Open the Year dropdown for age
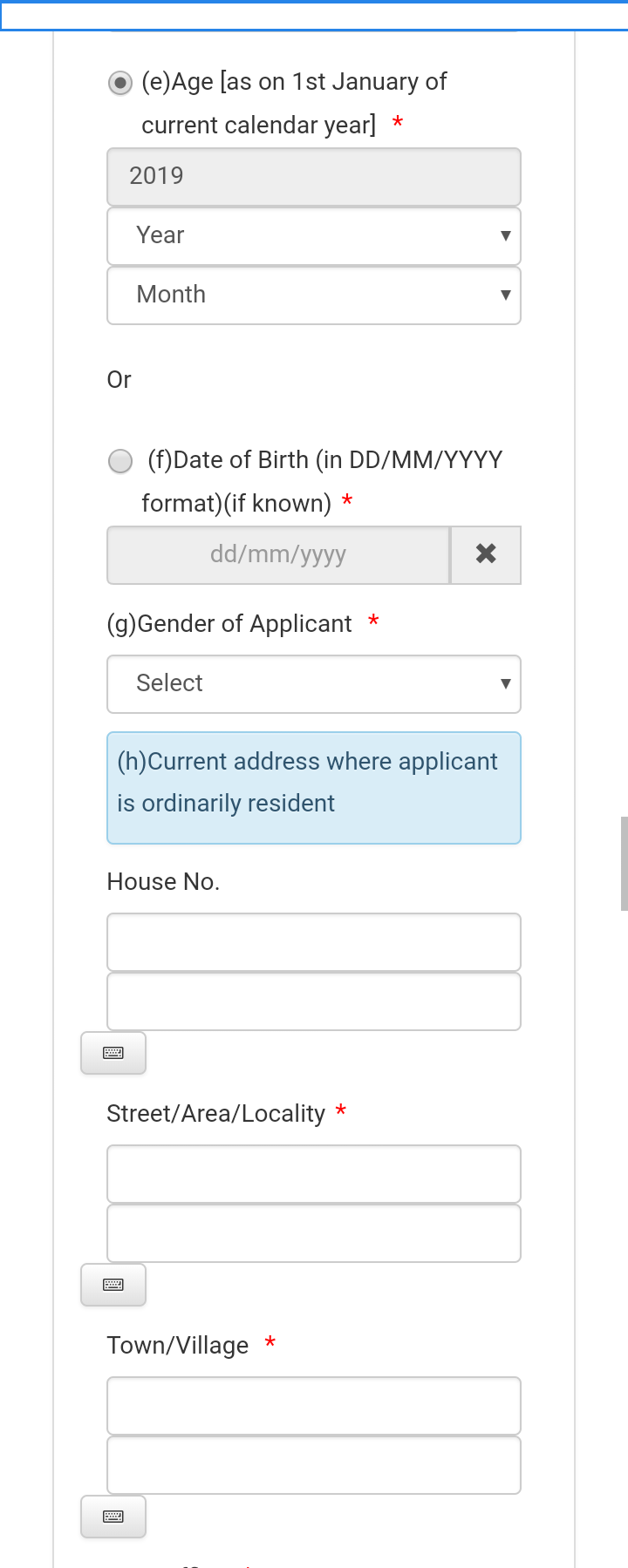The width and height of the screenshot is (628, 1568). (x=314, y=236)
